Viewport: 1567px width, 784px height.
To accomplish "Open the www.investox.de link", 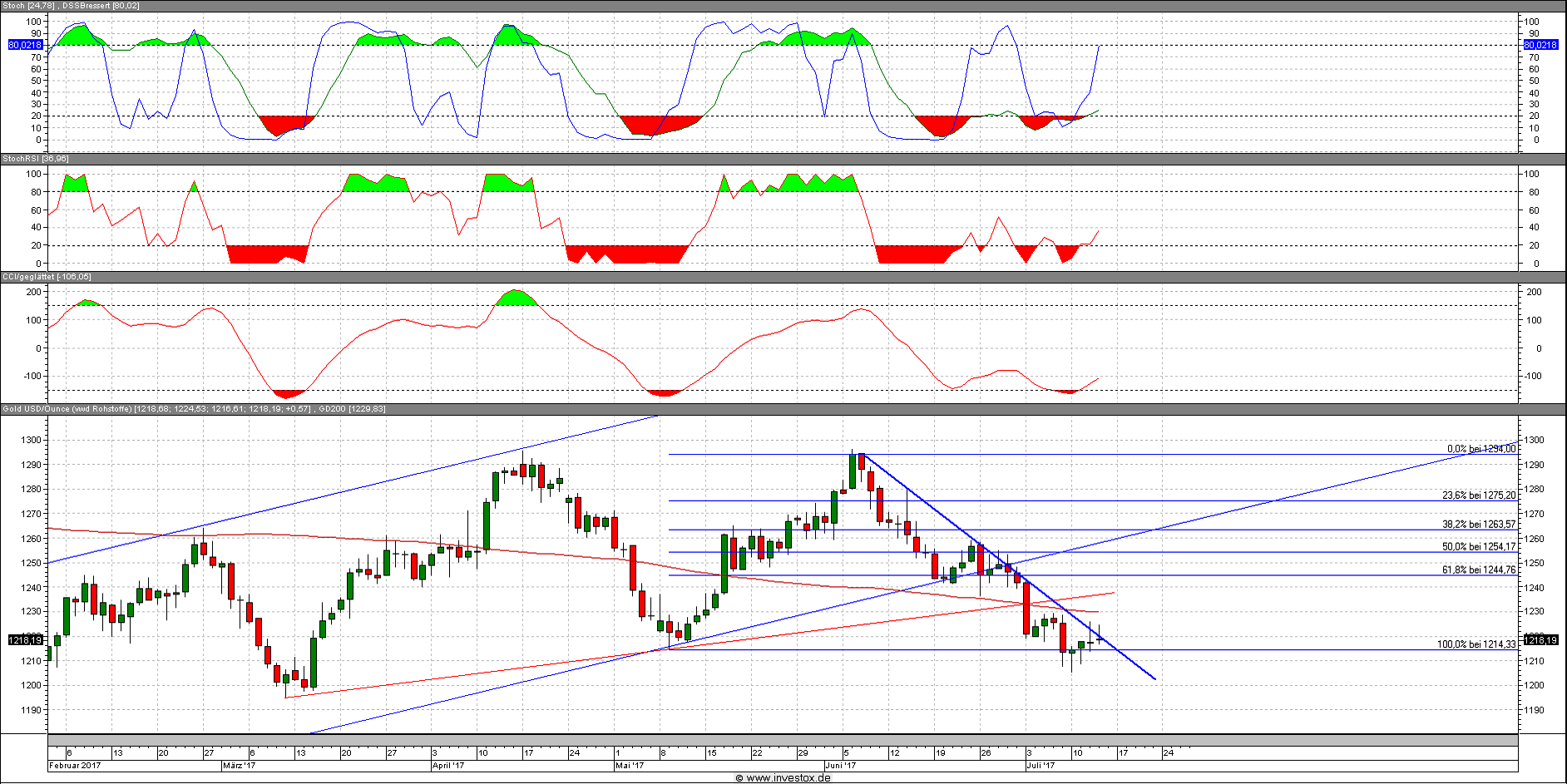I will tap(783, 778).
